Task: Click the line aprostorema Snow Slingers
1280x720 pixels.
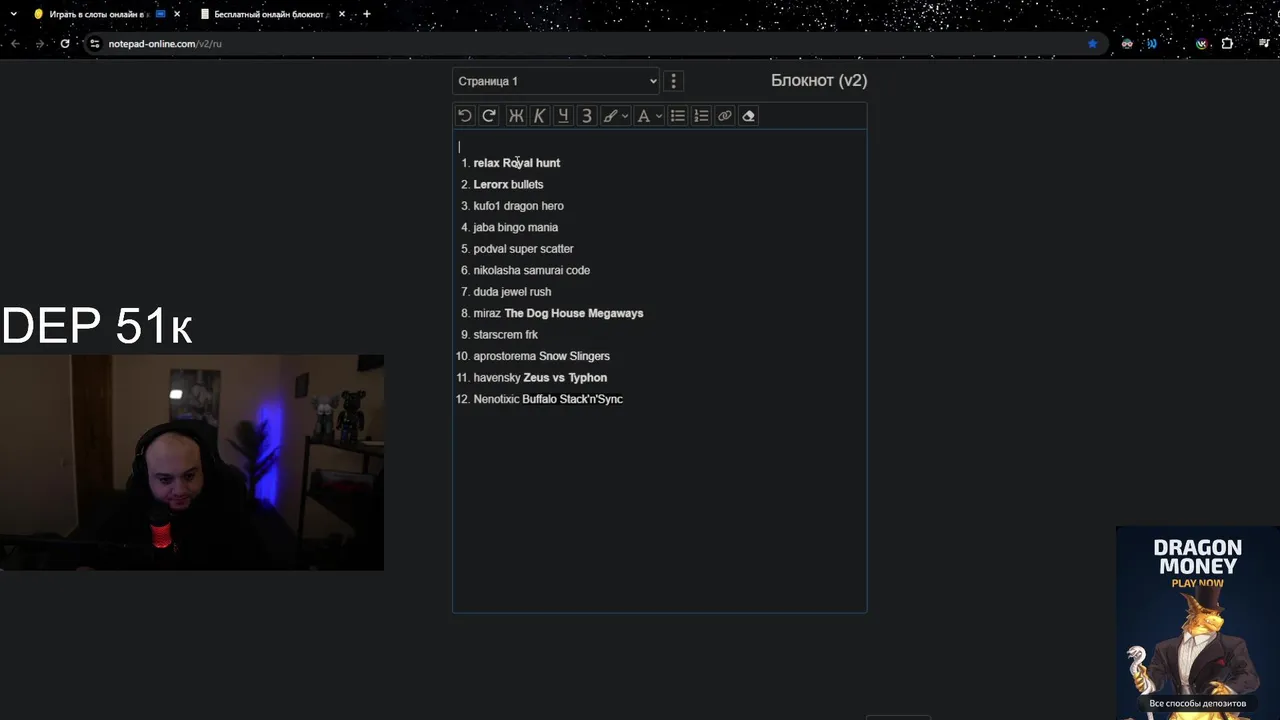Action: tap(541, 356)
